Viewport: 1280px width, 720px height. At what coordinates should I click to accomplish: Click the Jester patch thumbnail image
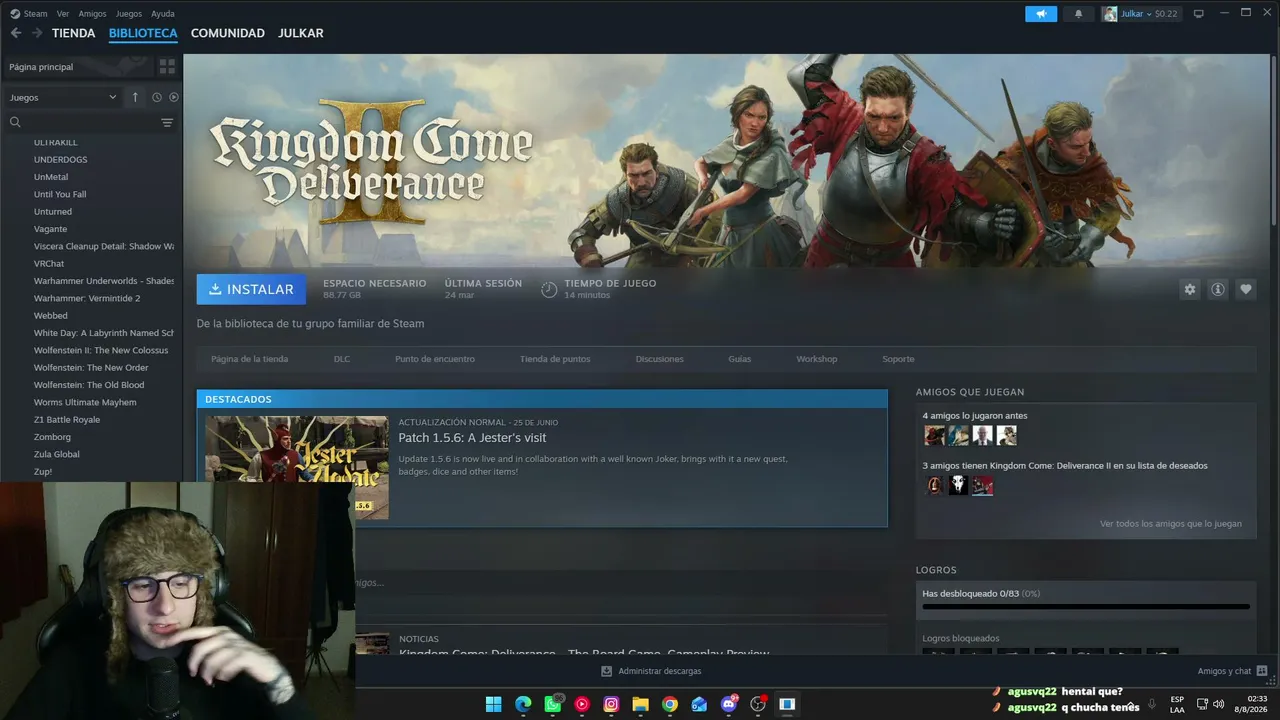click(297, 467)
